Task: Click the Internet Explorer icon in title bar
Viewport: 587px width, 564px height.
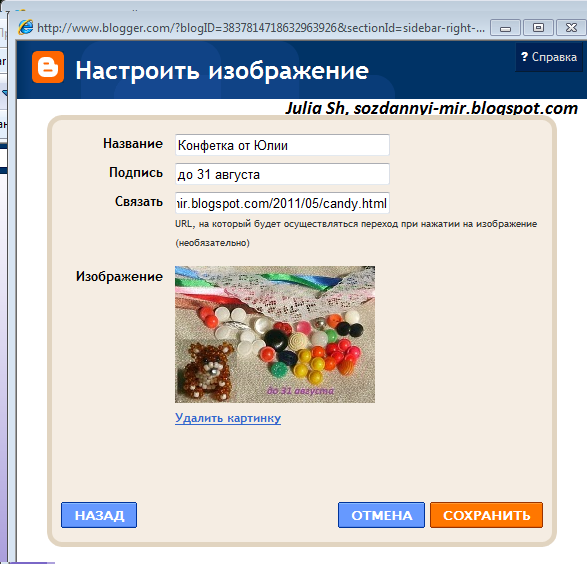Action: [26, 28]
